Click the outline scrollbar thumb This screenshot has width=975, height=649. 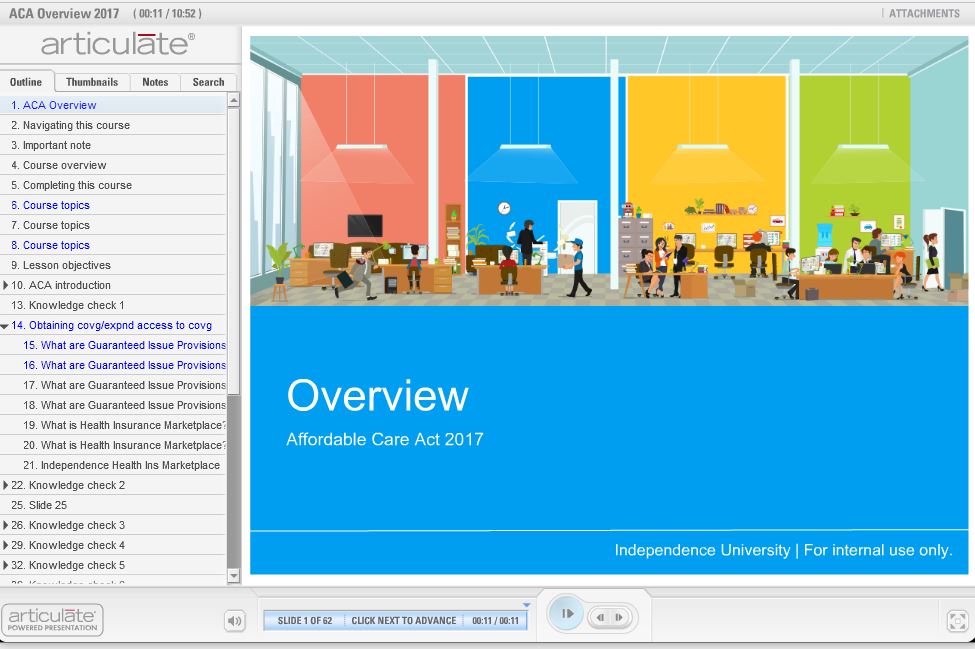(234, 251)
